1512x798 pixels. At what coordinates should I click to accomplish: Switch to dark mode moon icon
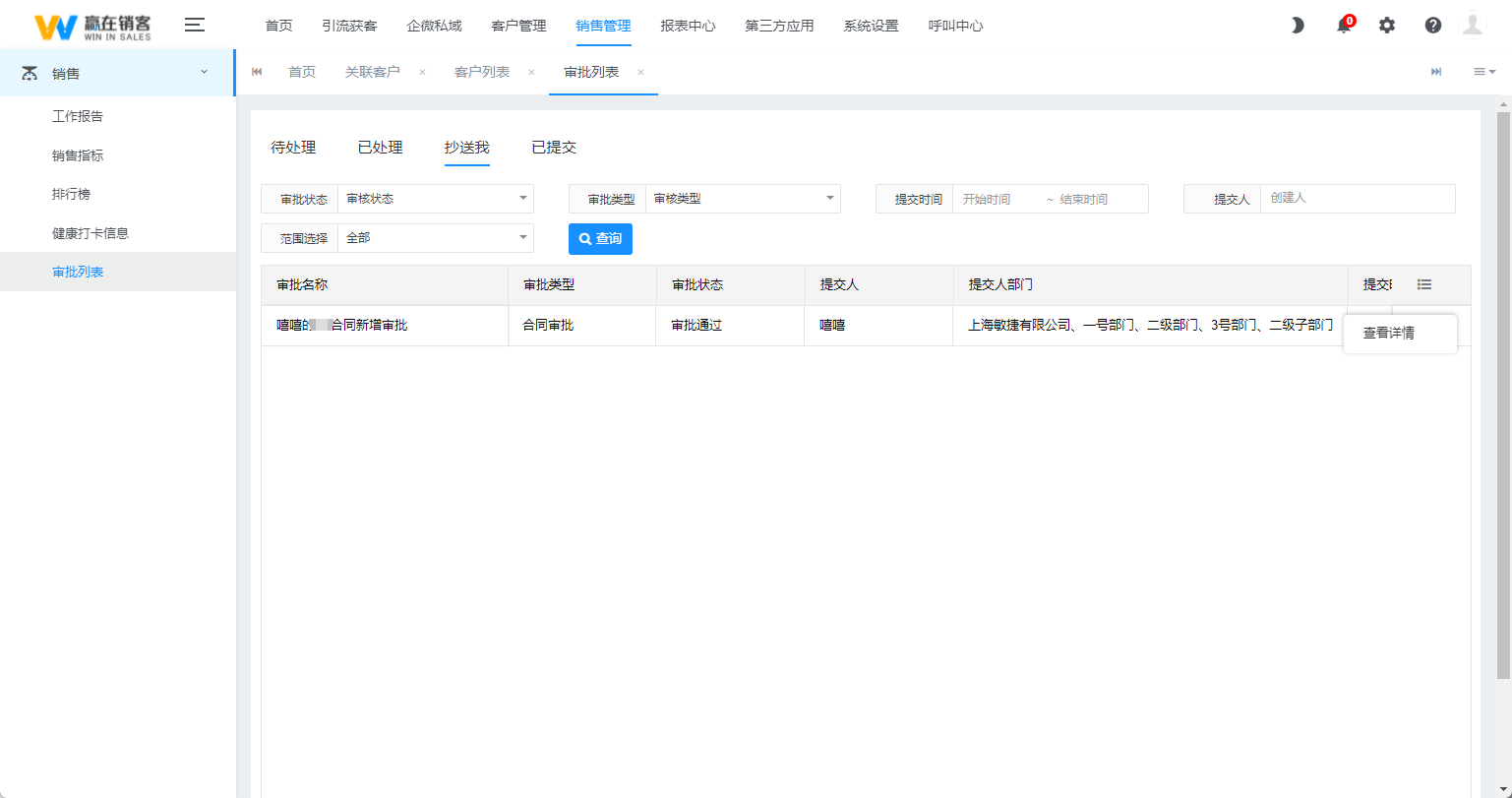pyautogui.click(x=1298, y=26)
